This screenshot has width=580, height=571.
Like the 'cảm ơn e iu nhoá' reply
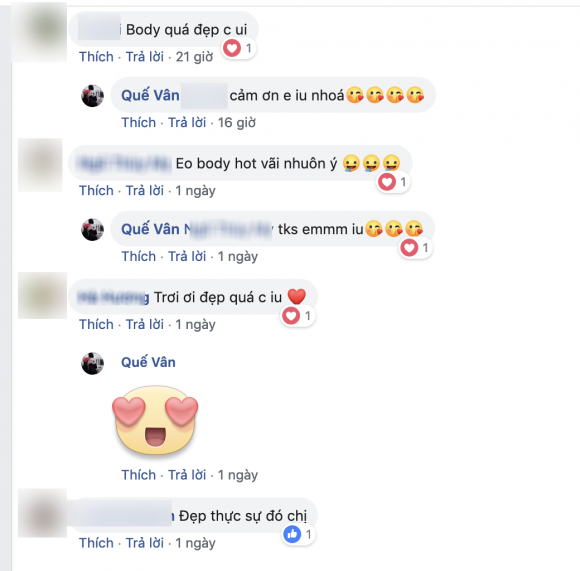tap(139, 123)
